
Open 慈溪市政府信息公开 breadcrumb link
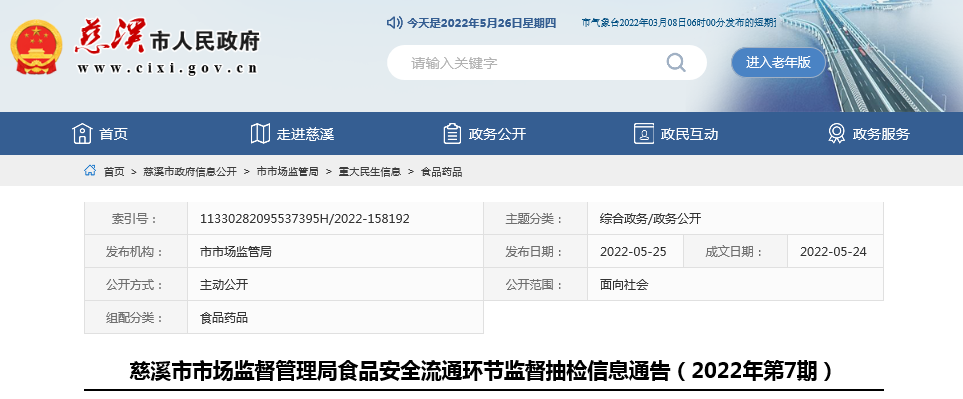click(190, 172)
